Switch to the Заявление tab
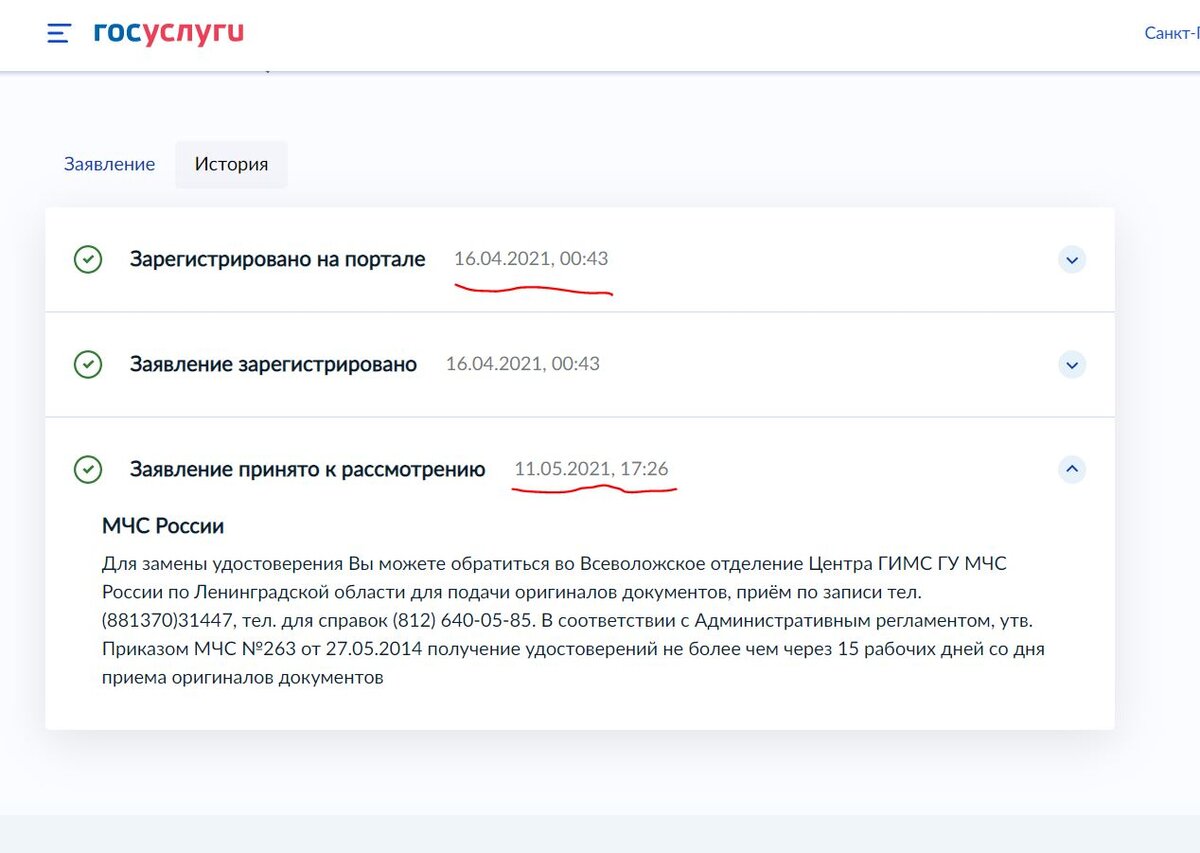 click(x=110, y=164)
